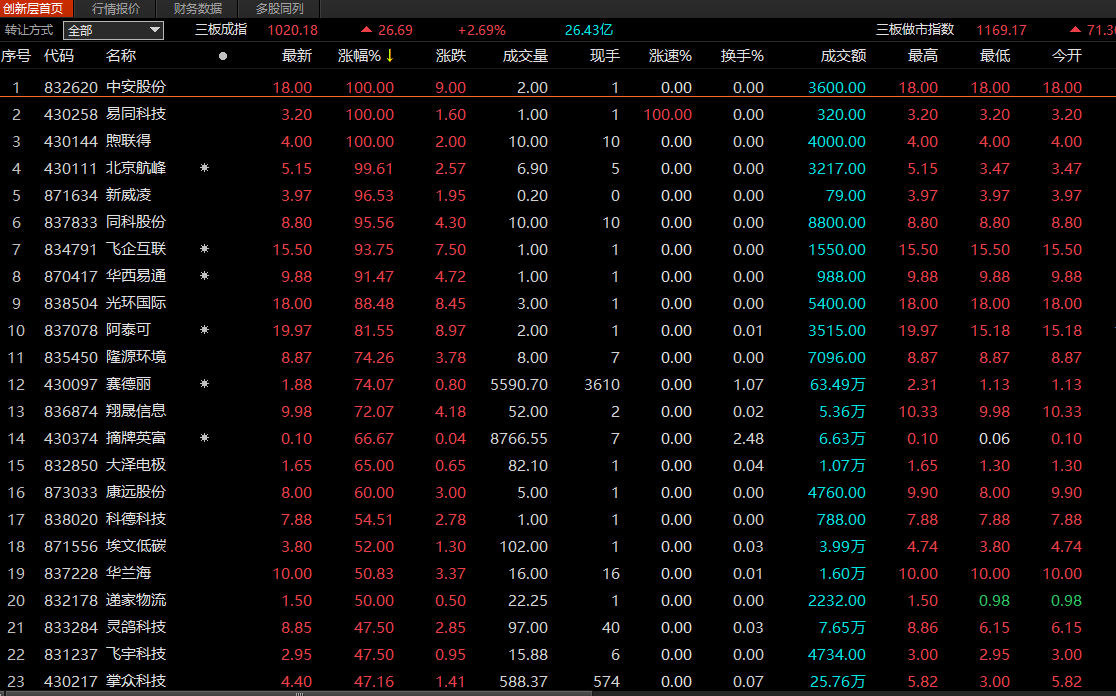
Task: Click the asterisk marker beside 阿泰可
Action: 205,330
